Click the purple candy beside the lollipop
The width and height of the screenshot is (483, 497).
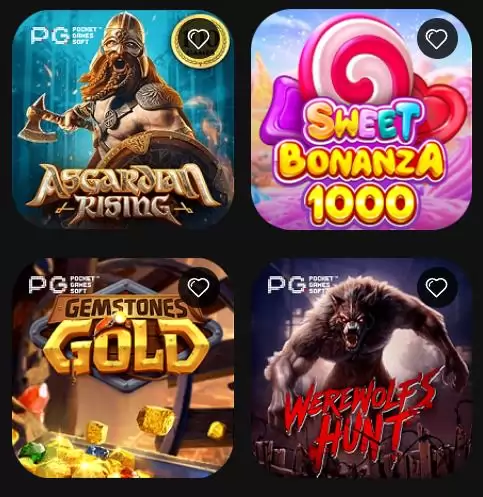[x=287, y=108]
